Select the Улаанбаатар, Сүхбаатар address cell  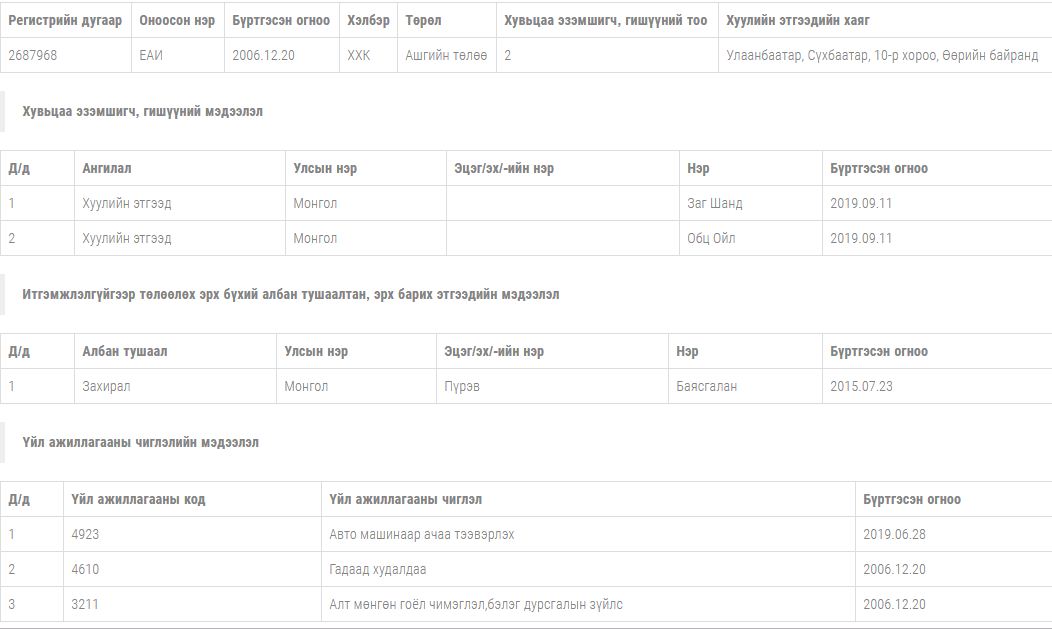882,56
